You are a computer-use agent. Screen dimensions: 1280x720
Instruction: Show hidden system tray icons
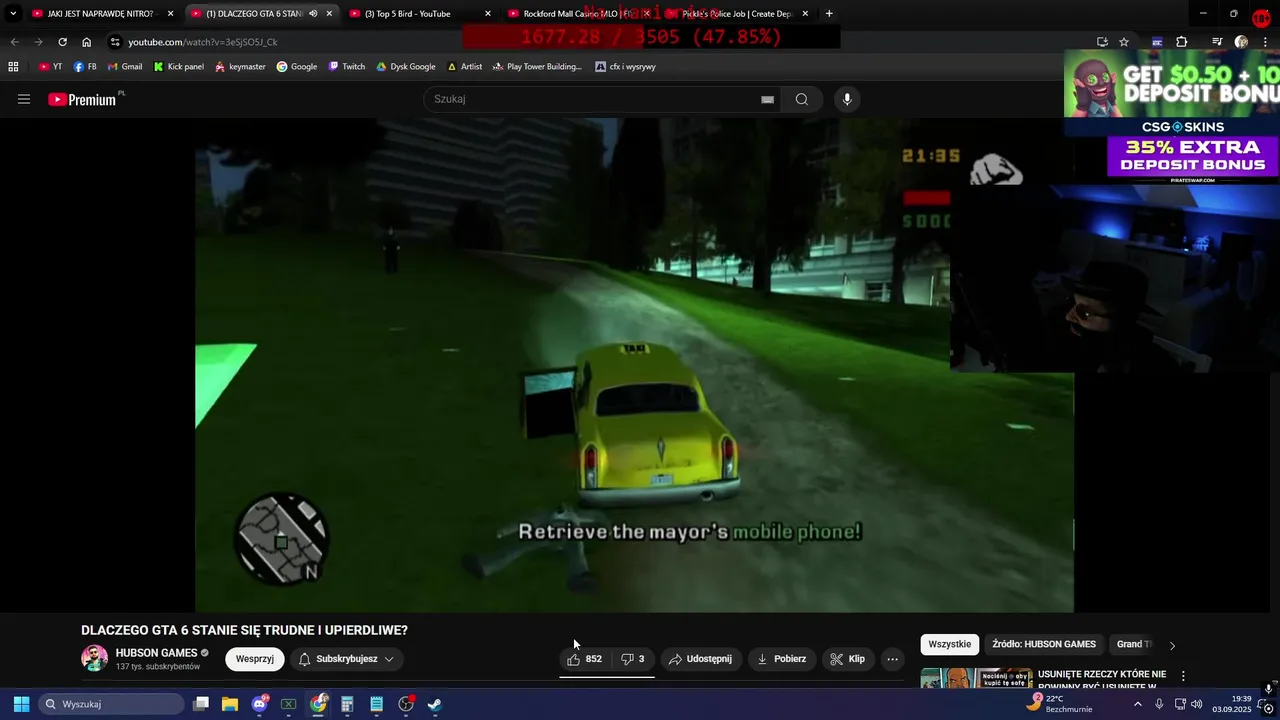1137,704
